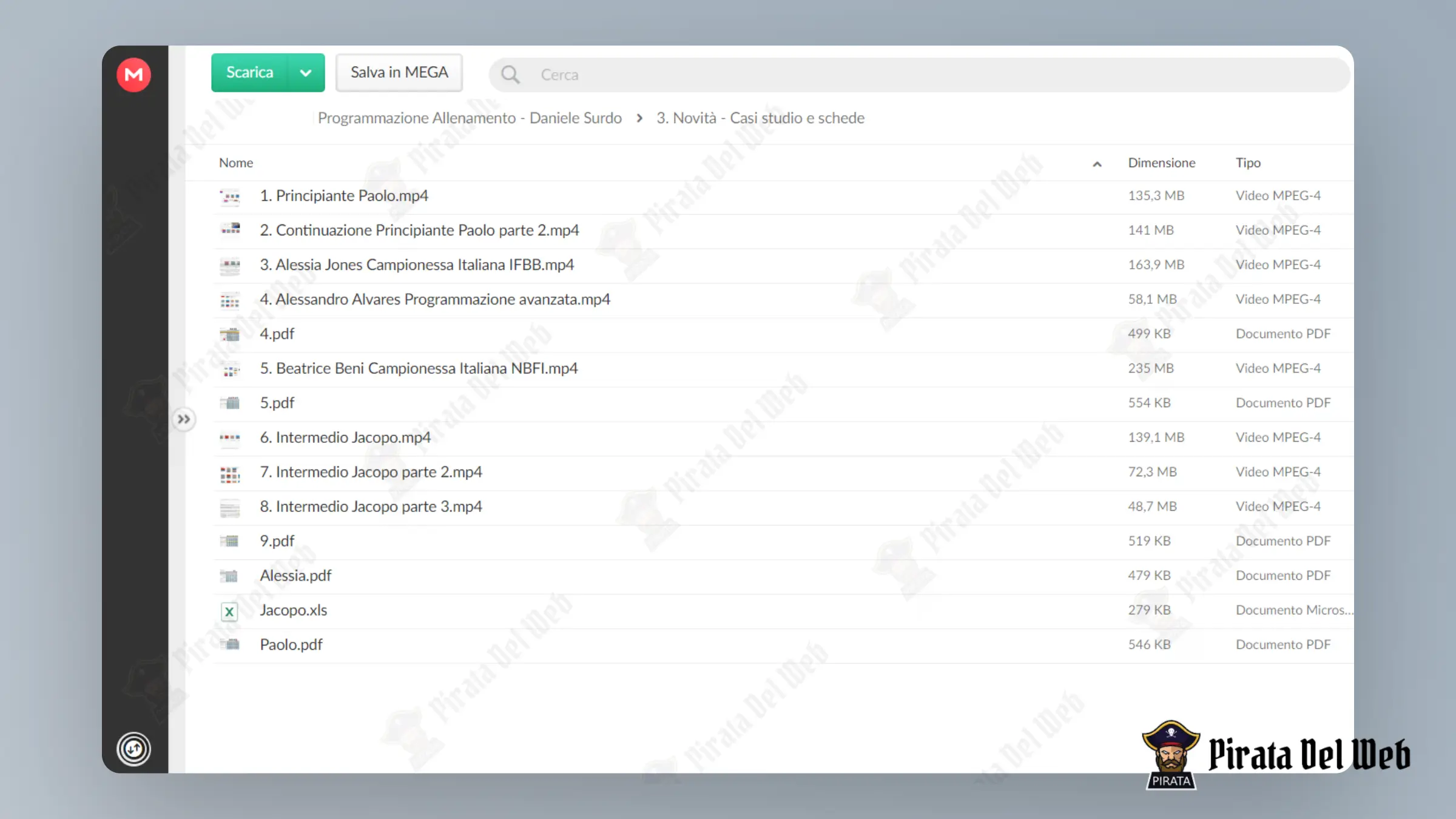1456x819 pixels.
Task: Click the 5.pdf file icon
Action: coord(230,403)
